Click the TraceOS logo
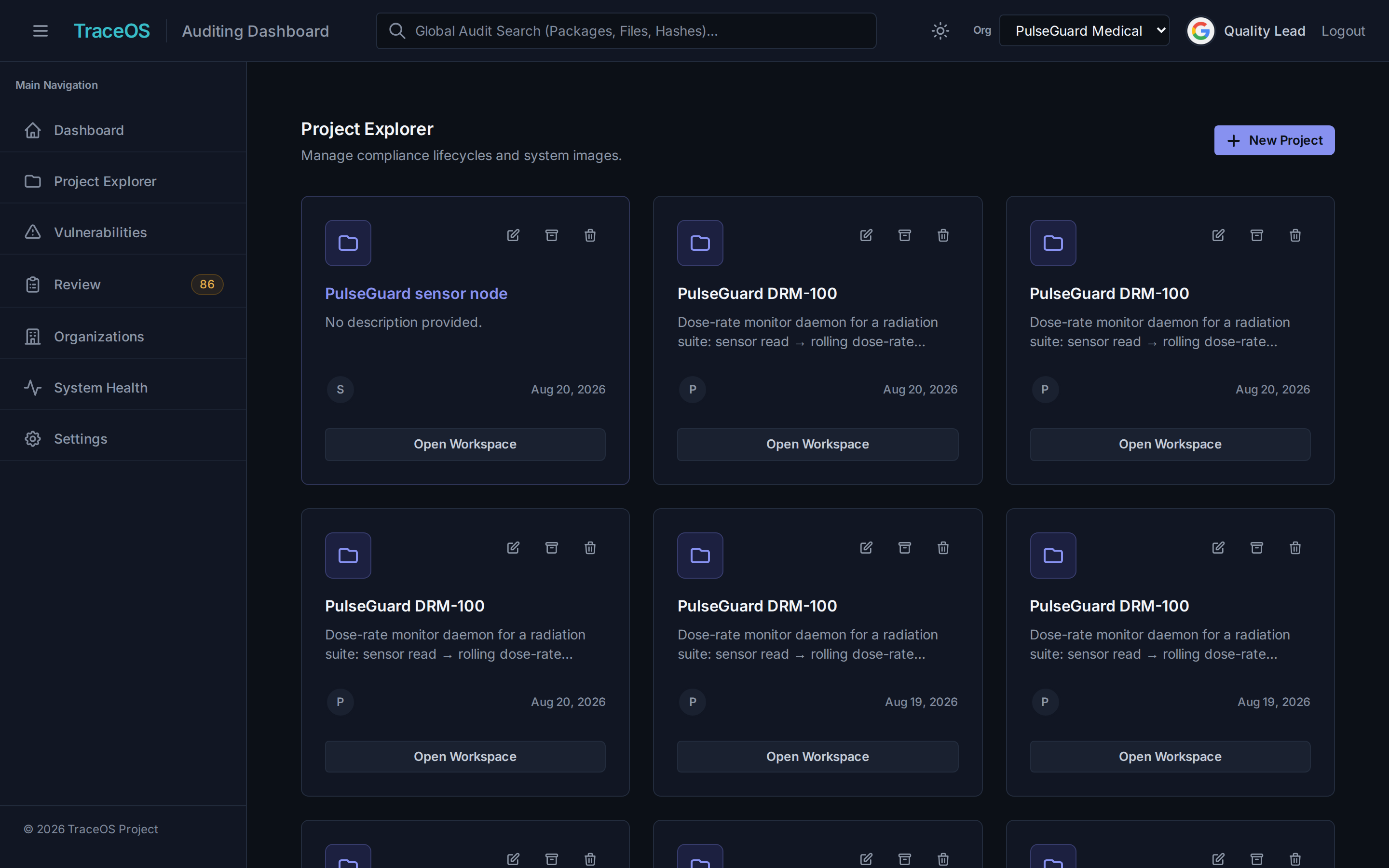 pos(112,31)
